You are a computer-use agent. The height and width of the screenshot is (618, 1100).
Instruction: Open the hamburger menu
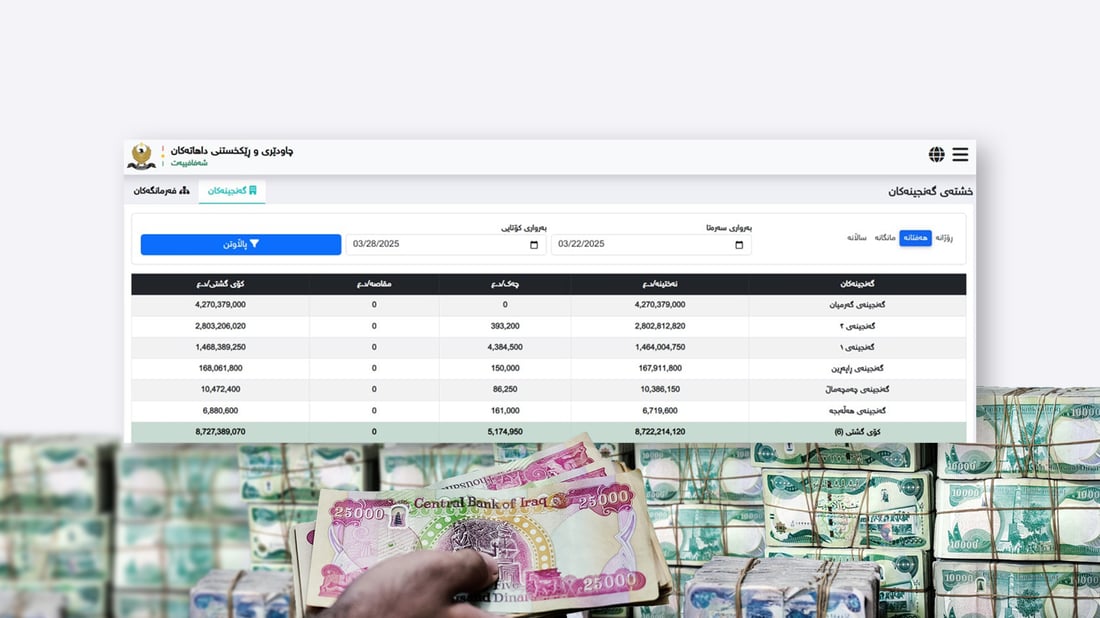click(960, 155)
